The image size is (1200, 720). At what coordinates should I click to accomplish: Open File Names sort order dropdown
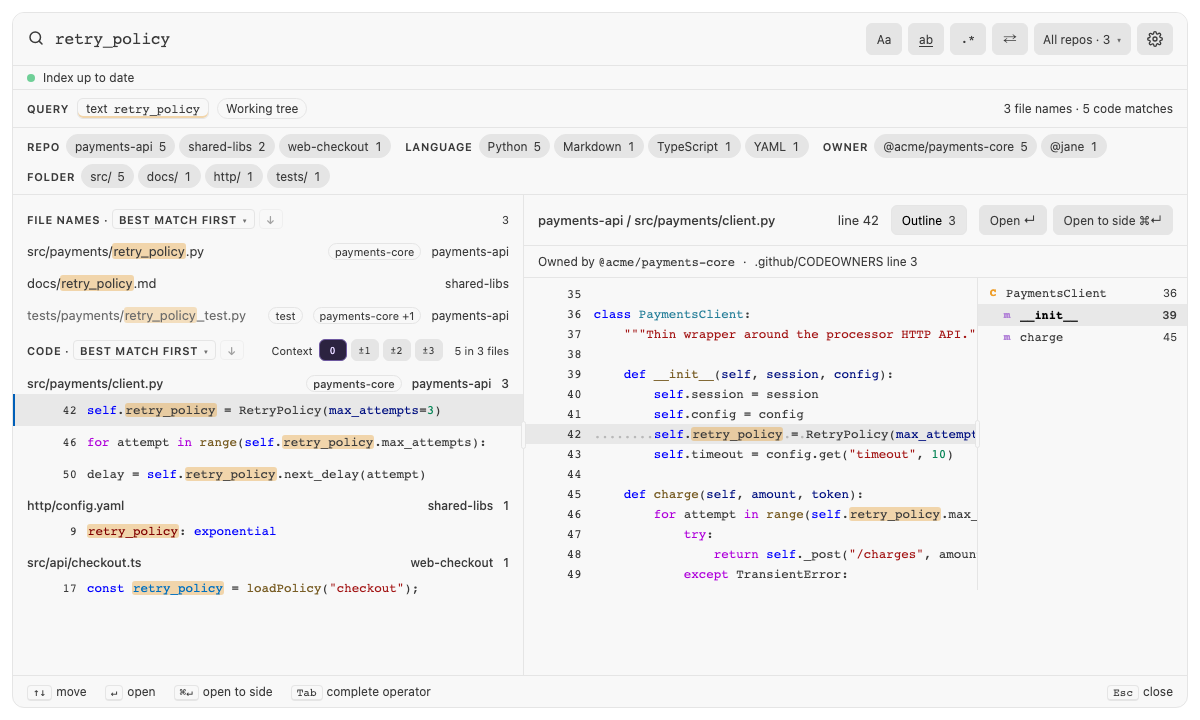(183, 220)
